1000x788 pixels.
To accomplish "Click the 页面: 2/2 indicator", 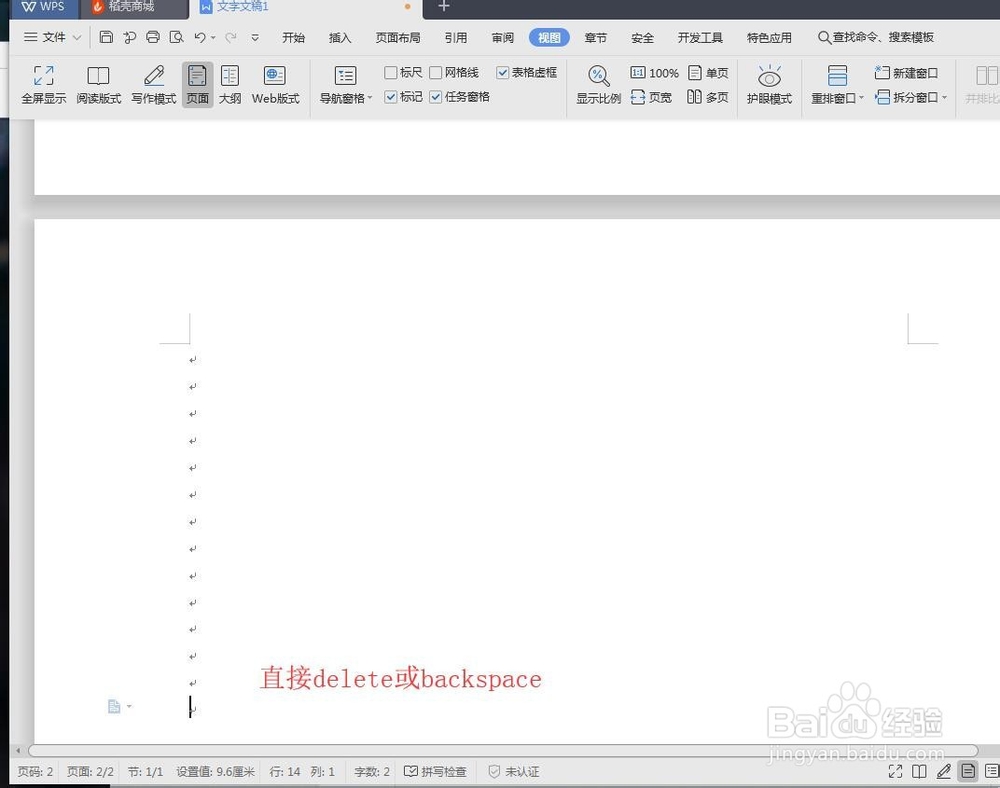I will click(90, 771).
